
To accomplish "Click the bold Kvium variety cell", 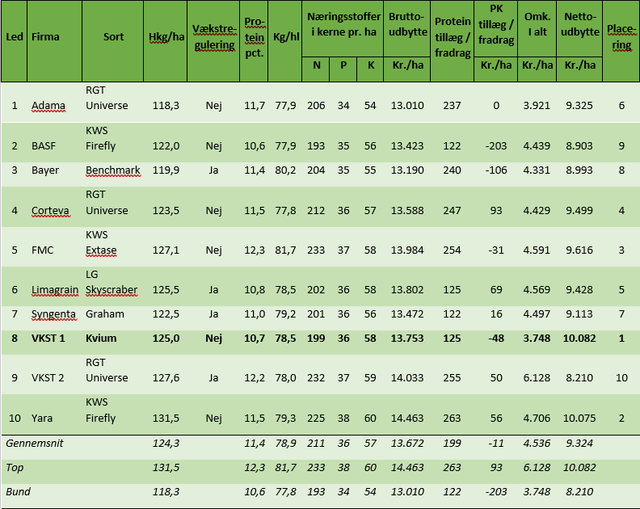I will (101, 339).
